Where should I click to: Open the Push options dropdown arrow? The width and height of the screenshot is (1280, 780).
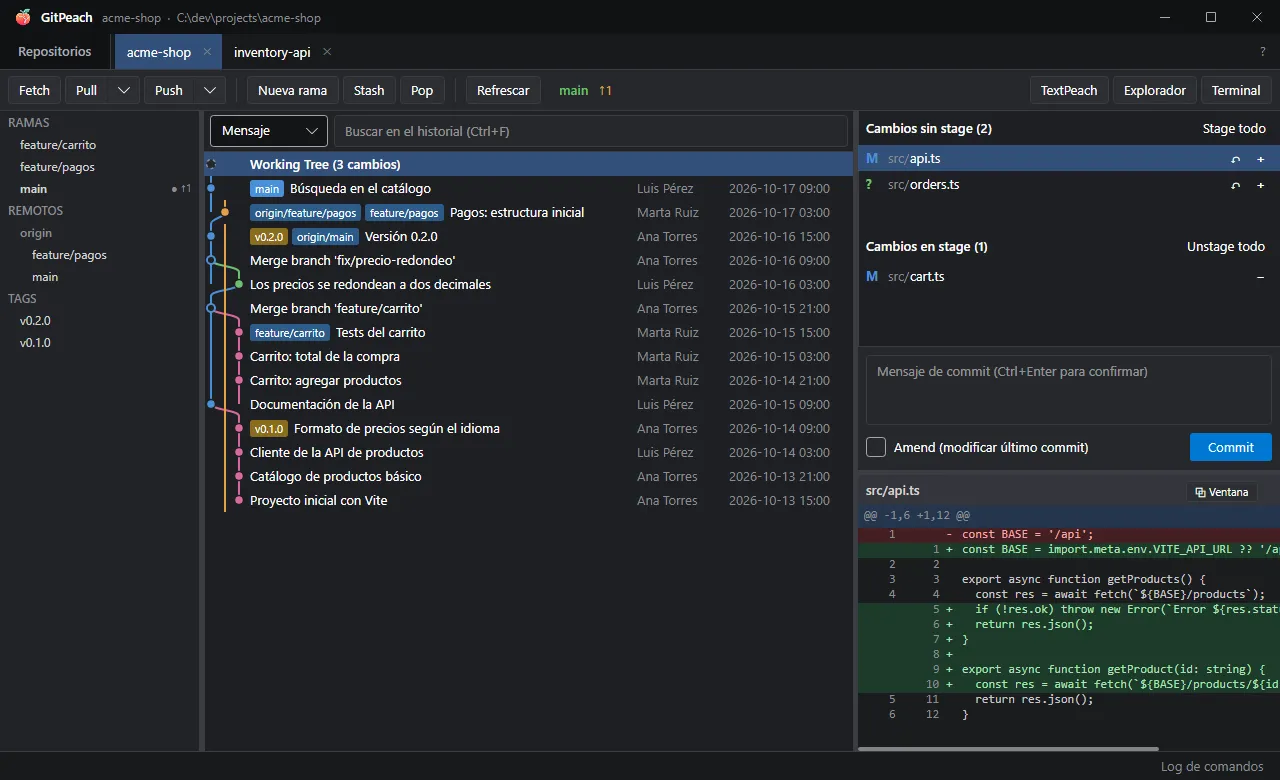tap(210, 90)
